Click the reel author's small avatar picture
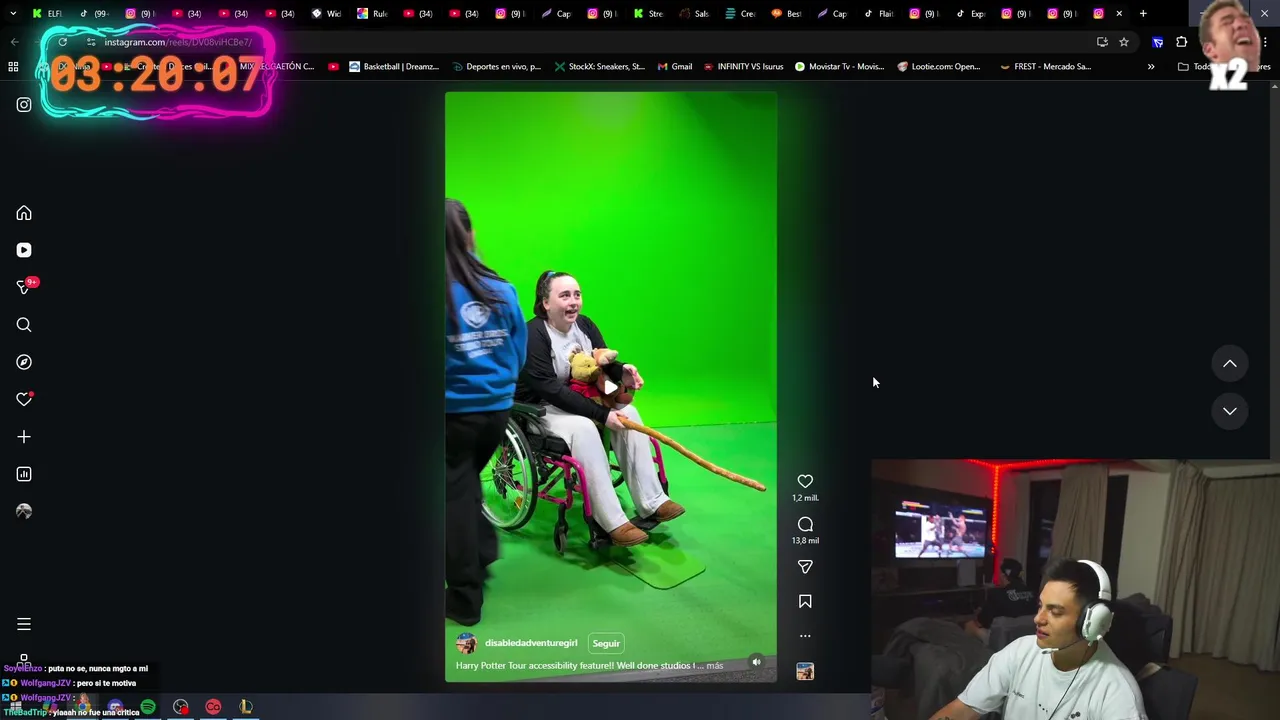 click(466, 643)
